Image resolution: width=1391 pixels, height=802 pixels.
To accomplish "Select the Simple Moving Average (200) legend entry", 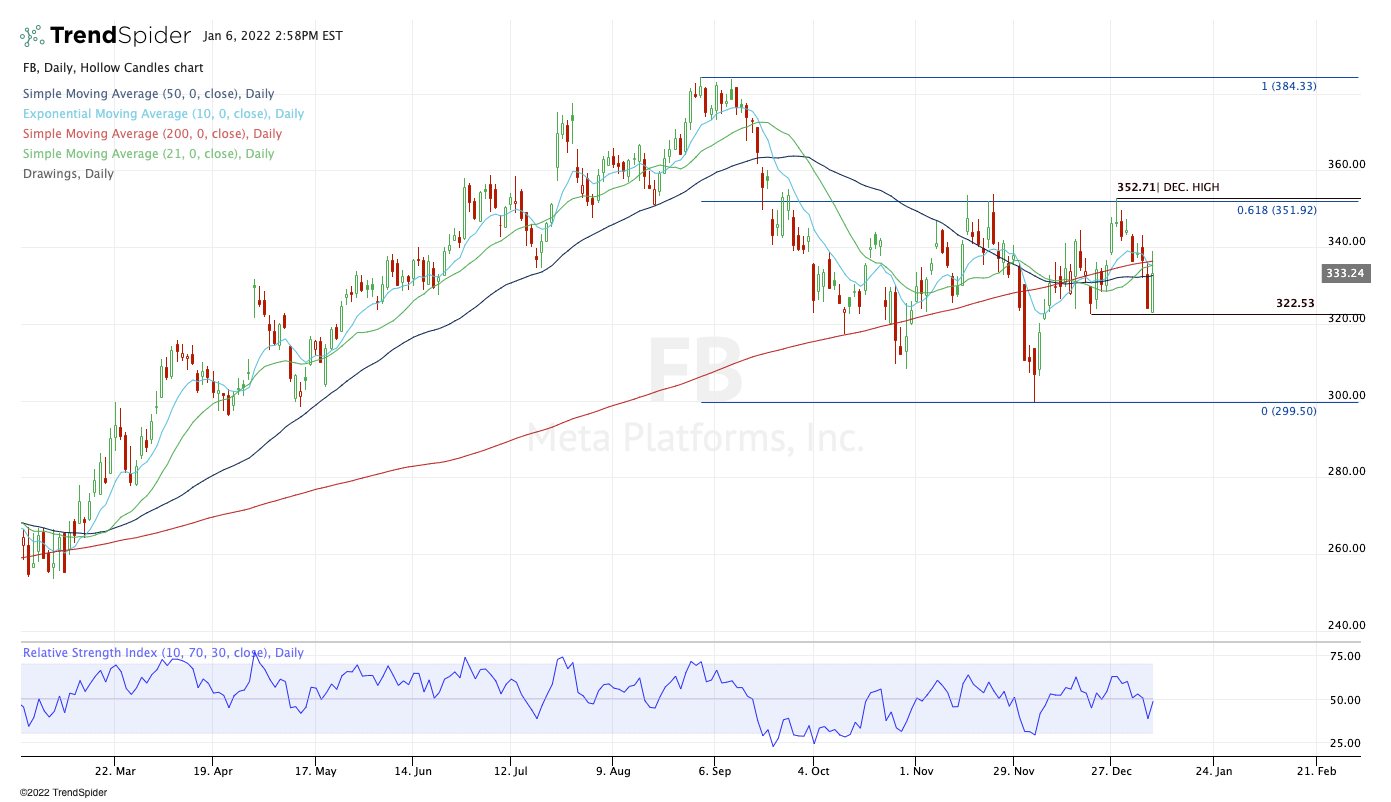I will click(x=152, y=134).
